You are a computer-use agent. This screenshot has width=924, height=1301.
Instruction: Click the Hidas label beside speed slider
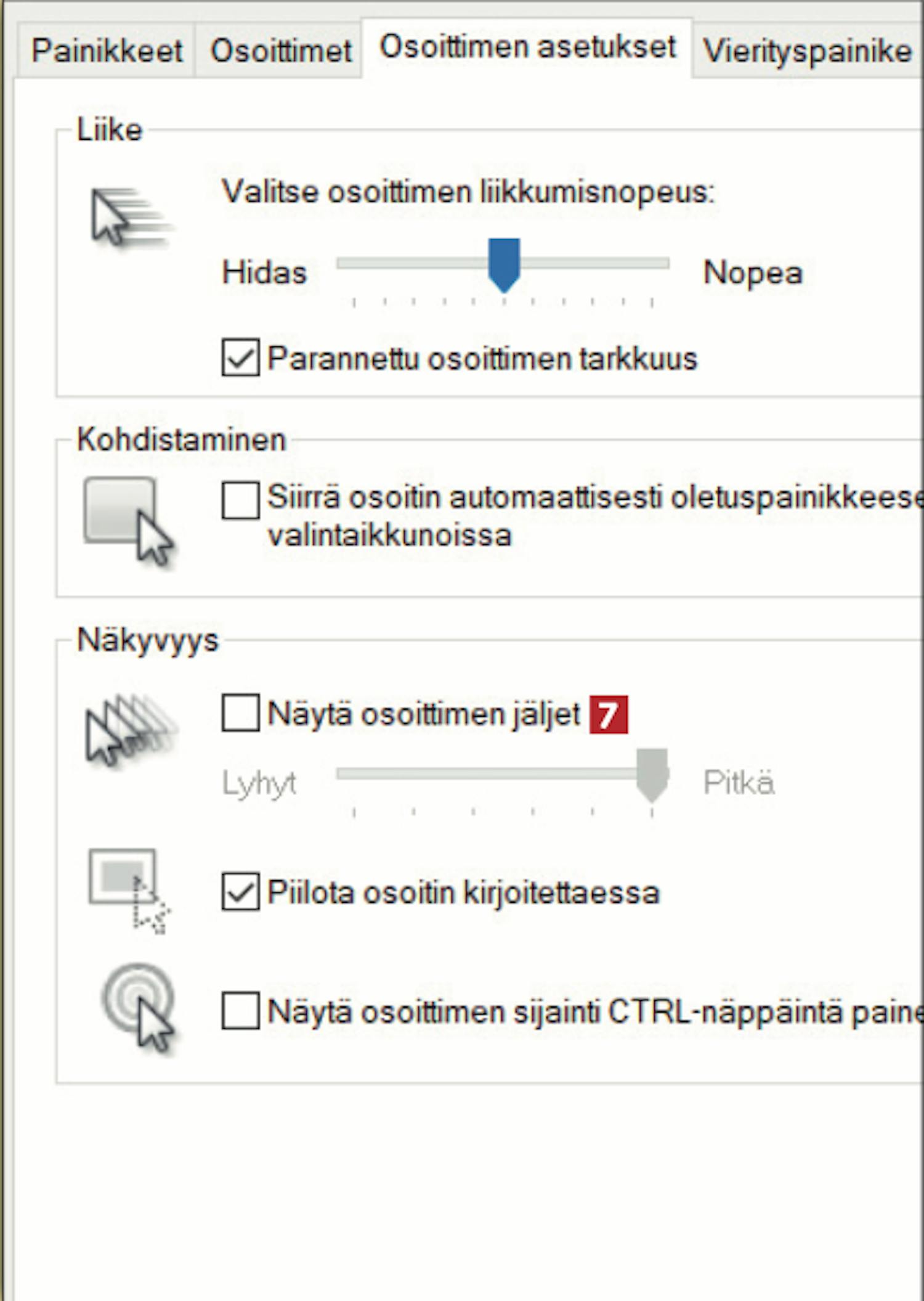coord(264,272)
